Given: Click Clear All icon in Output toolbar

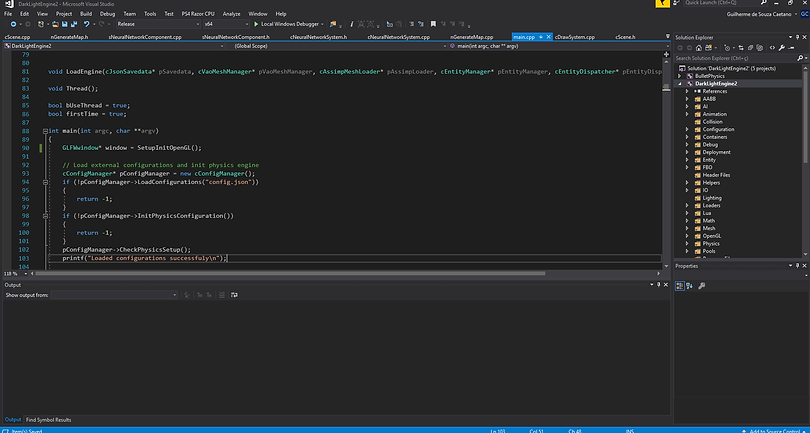Looking at the screenshot, I should click(222, 295).
